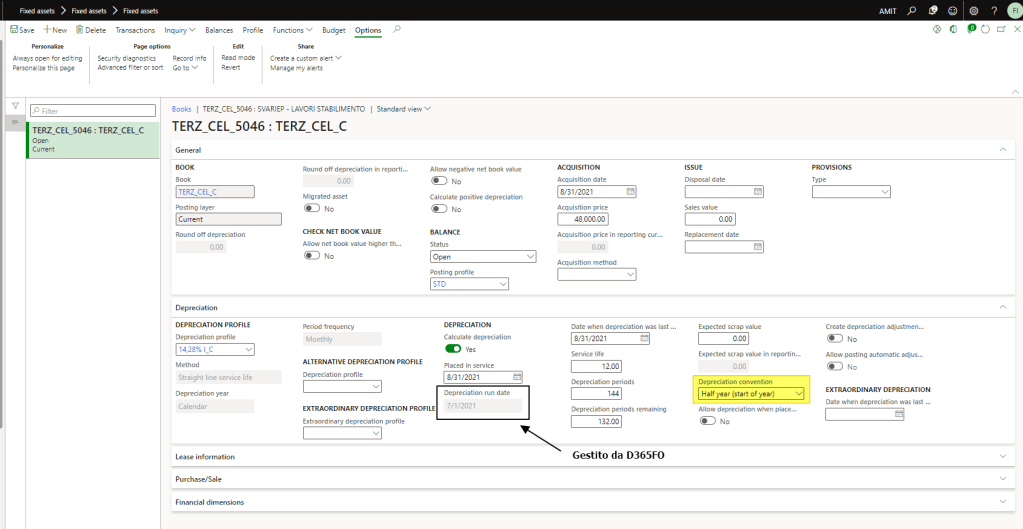Toggle Calculate depreciation switch off
The width and height of the screenshot is (1023, 529).
tap(452, 349)
